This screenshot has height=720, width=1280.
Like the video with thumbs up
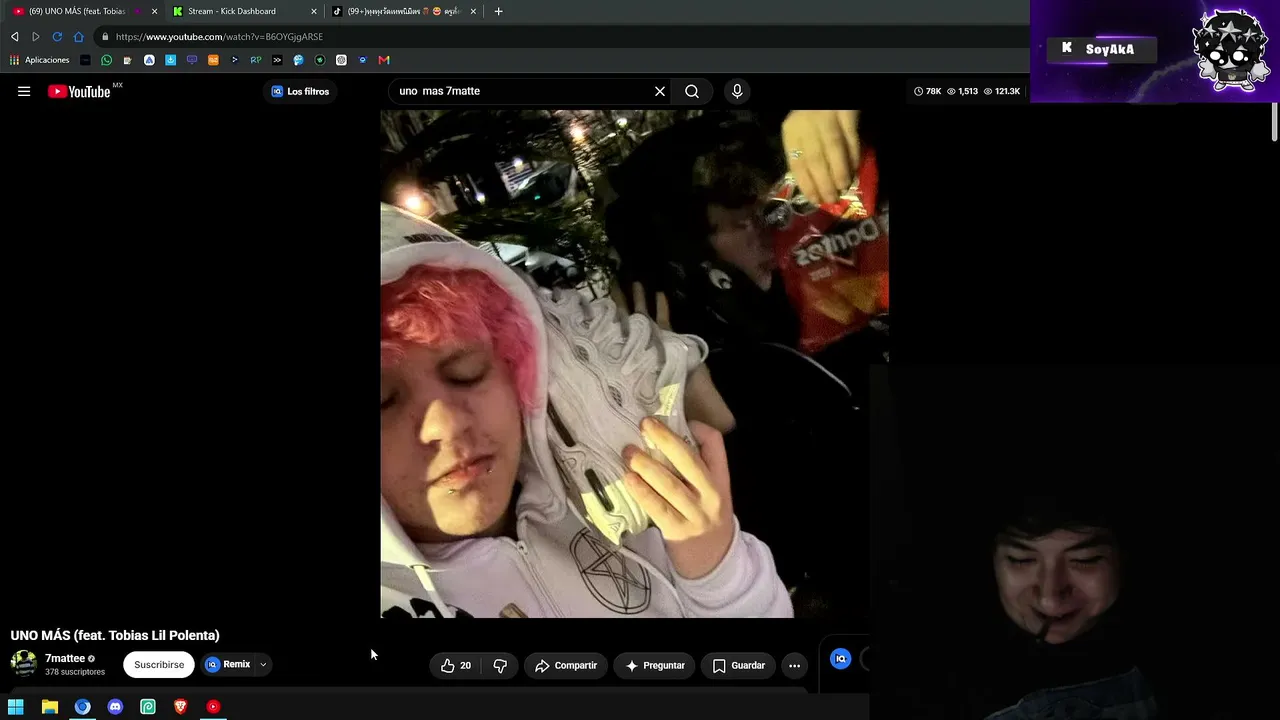[456, 665]
